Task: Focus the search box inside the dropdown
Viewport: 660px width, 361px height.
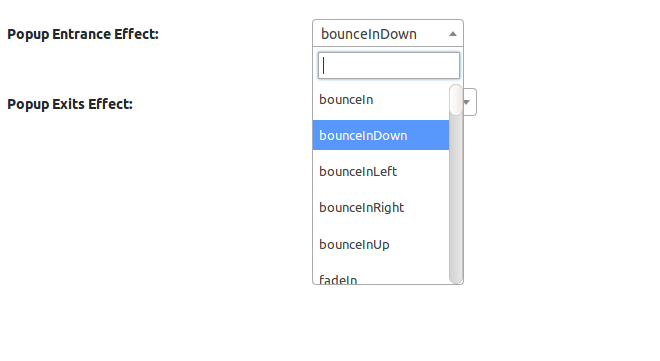Action: coord(389,66)
